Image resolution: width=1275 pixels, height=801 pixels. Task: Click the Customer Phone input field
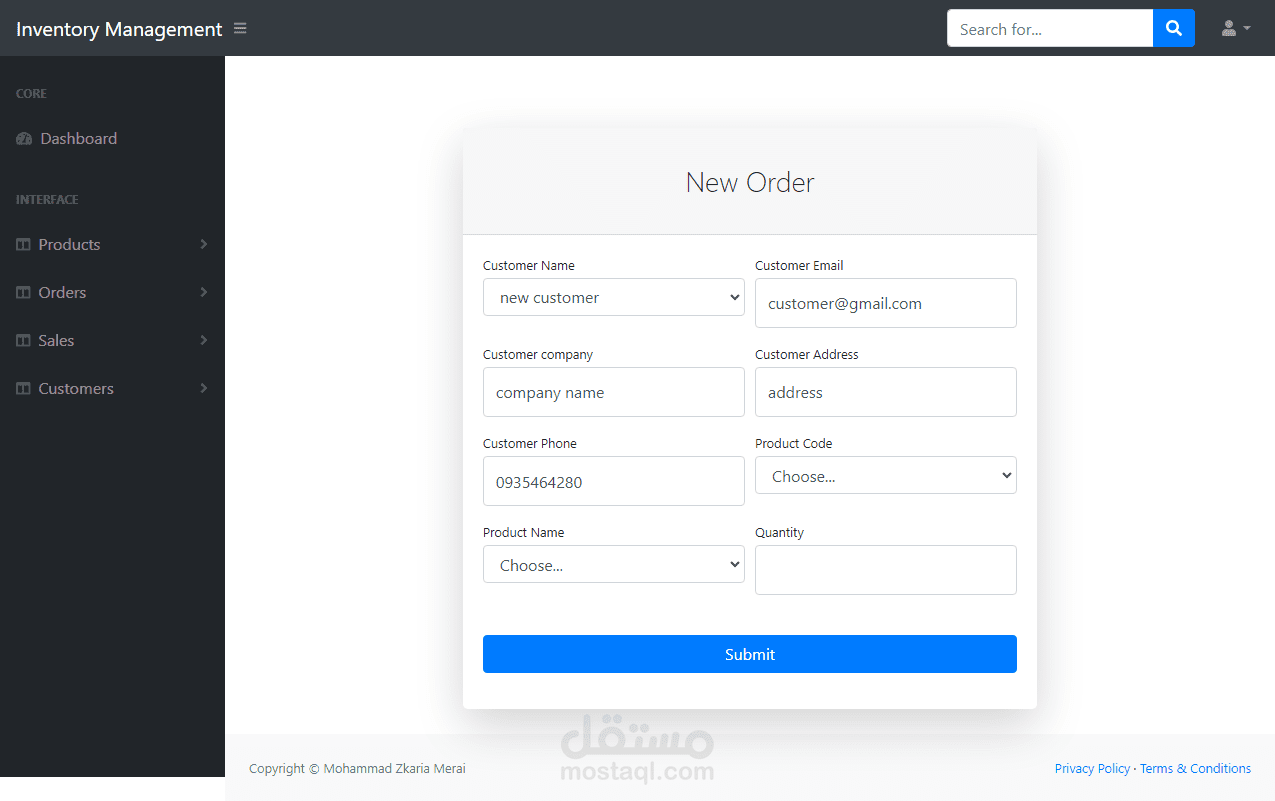click(x=614, y=481)
